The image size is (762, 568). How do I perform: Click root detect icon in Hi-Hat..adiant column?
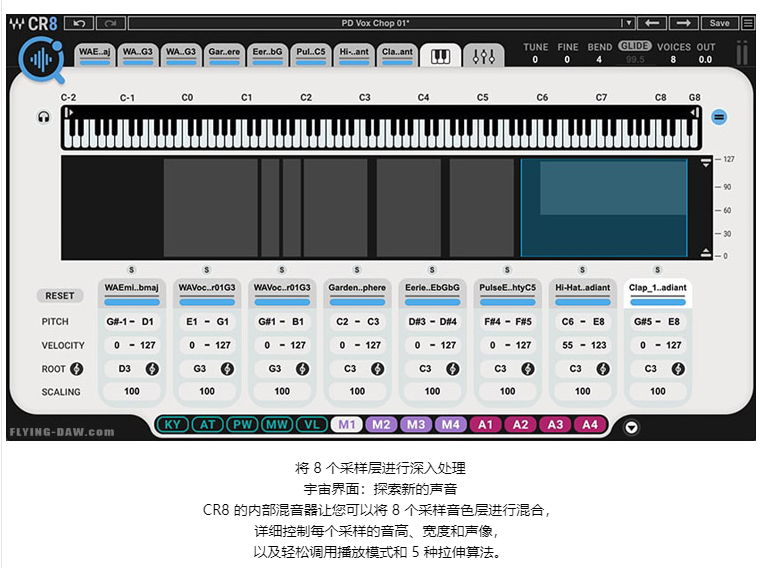[x=603, y=369]
